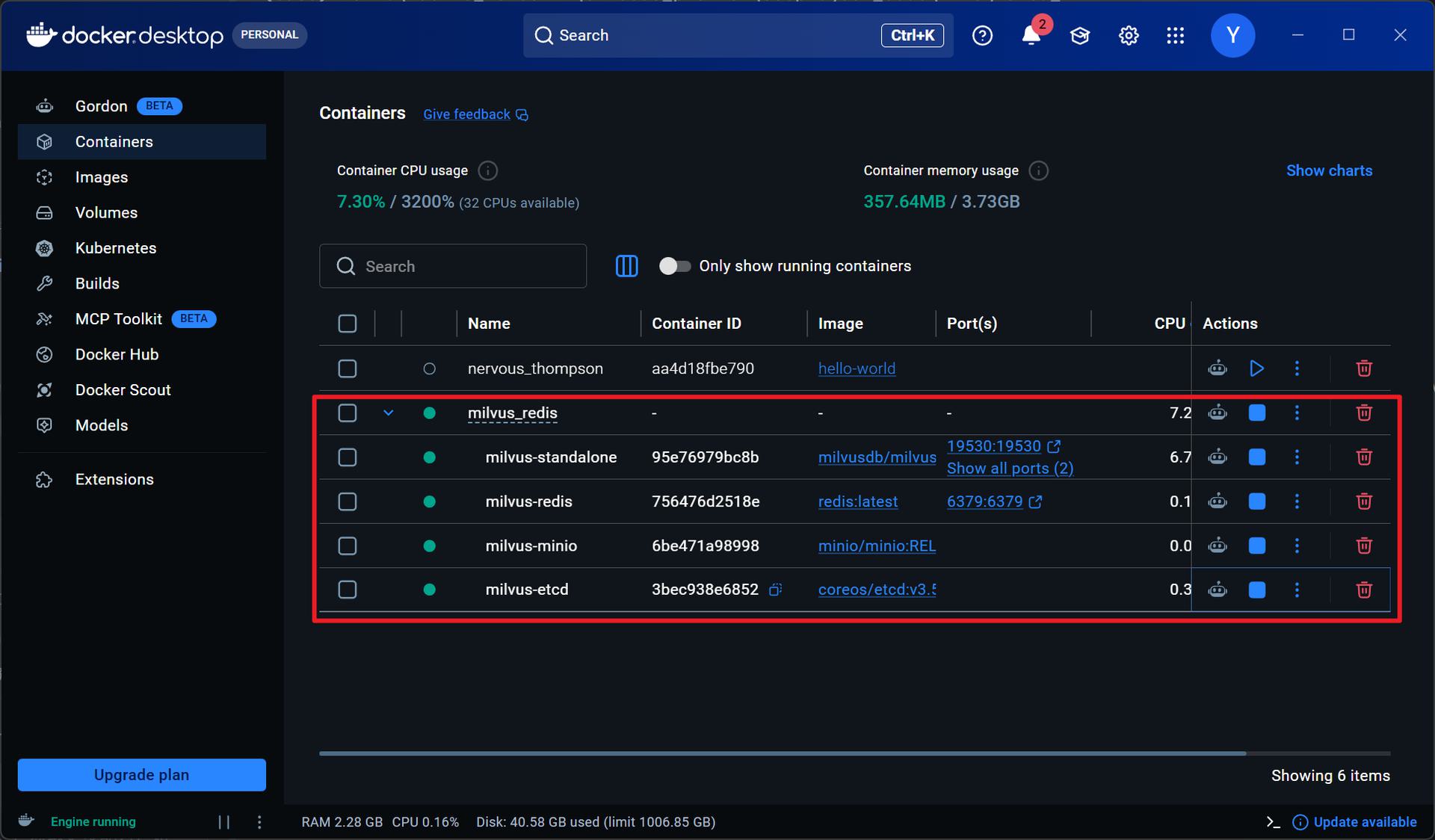The image size is (1435, 840).
Task: Focus the global Search bar
Action: pyautogui.click(x=738, y=35)
